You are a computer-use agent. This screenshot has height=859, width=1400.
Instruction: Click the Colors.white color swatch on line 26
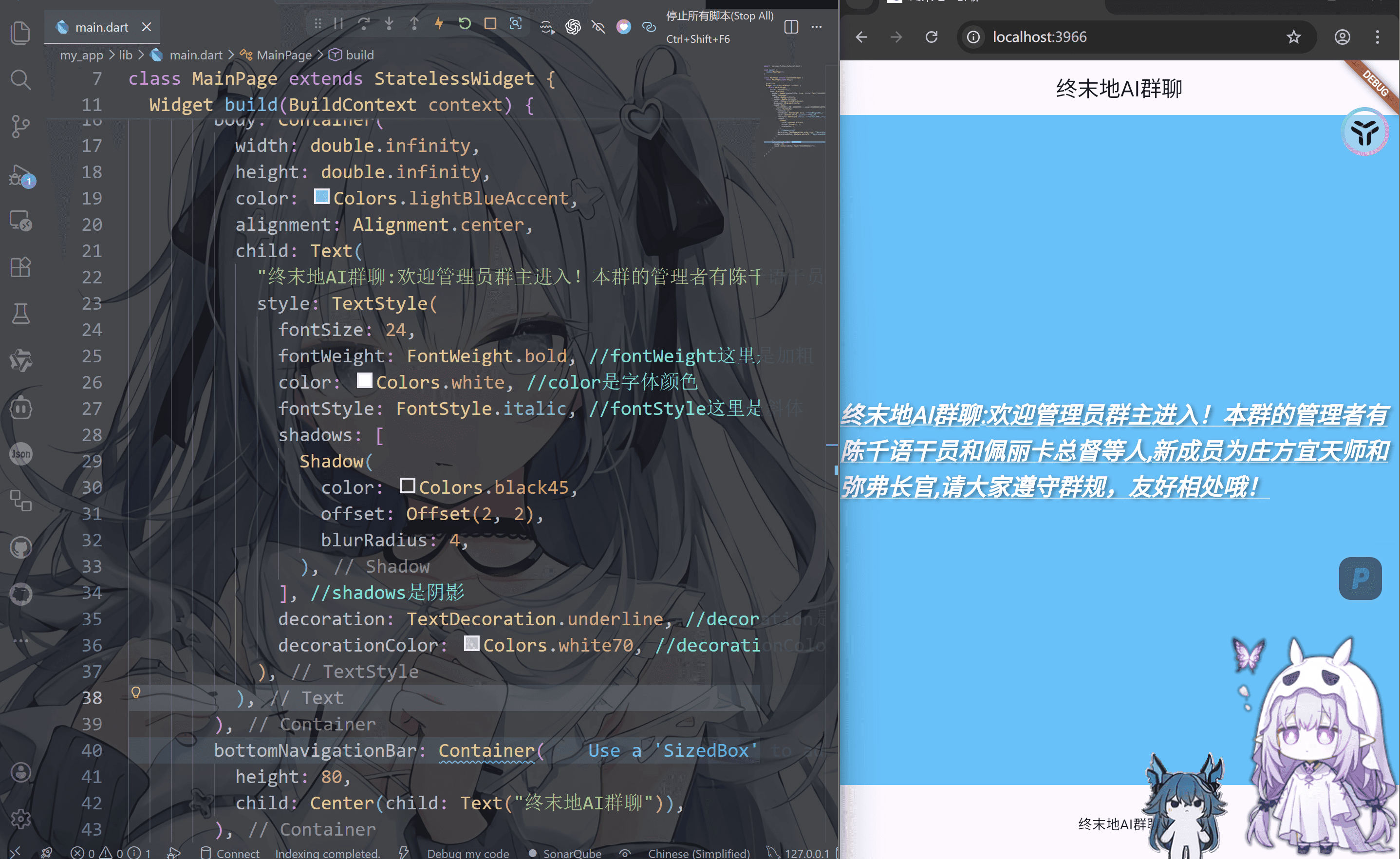click(x=364, y=381)
